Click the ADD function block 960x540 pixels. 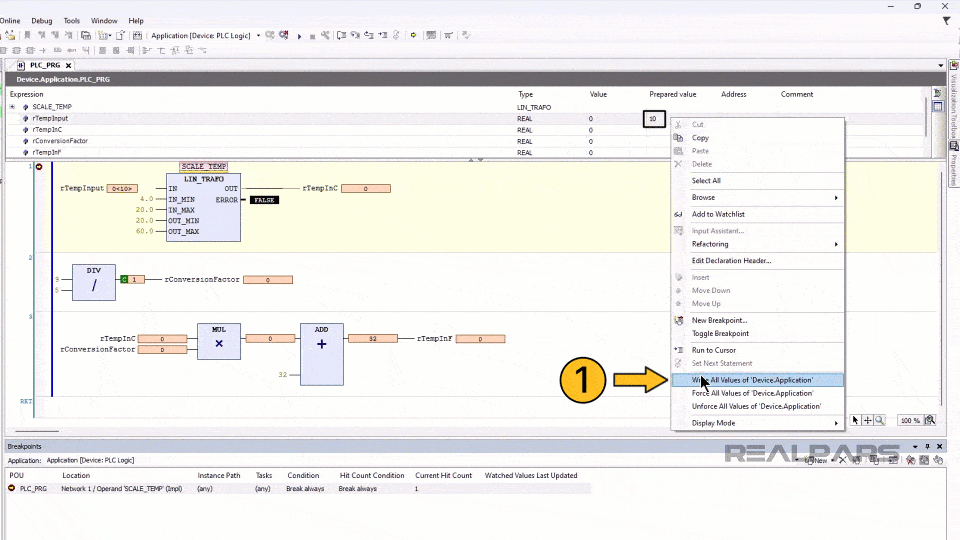tap(321, 354)
